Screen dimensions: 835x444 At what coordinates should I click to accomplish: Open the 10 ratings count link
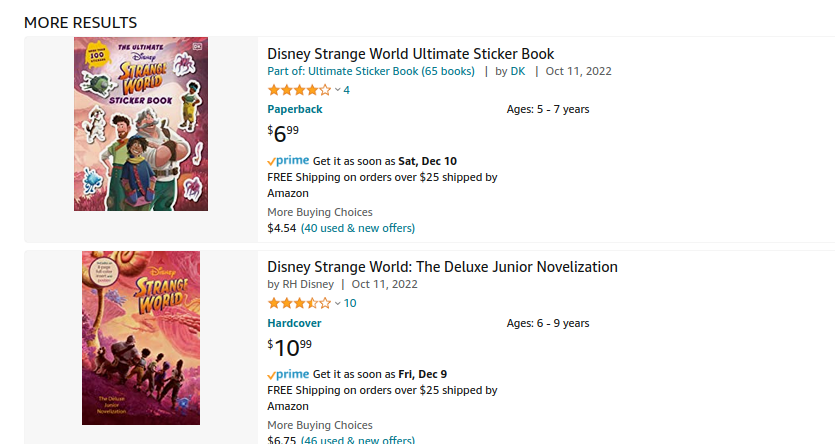(x=350, y=303)
